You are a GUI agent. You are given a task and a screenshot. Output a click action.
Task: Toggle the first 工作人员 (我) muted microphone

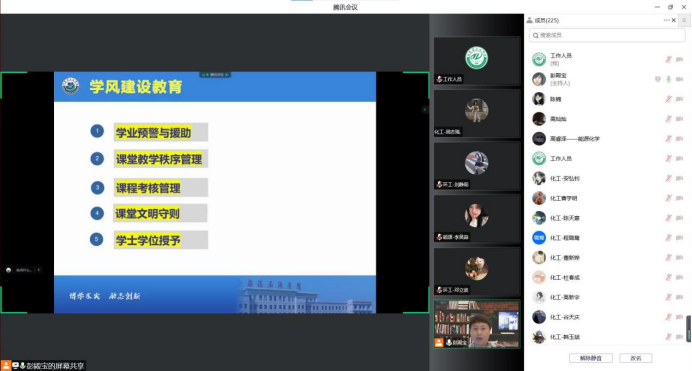click(669, 59)
